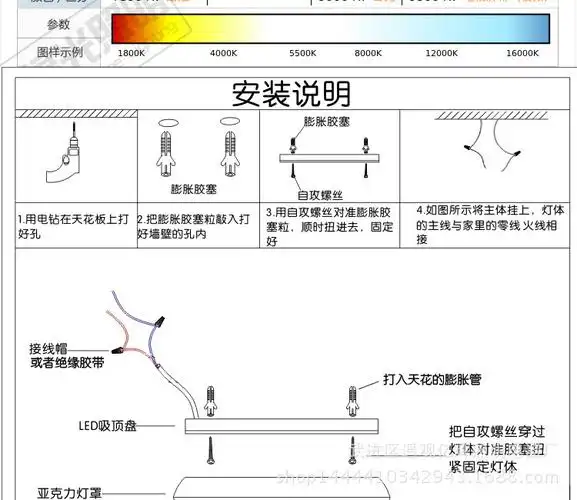Click the 把自攻螺丝穿过灯体 instruction text
This screenshot has height=500, width=577.
(496, 449)
